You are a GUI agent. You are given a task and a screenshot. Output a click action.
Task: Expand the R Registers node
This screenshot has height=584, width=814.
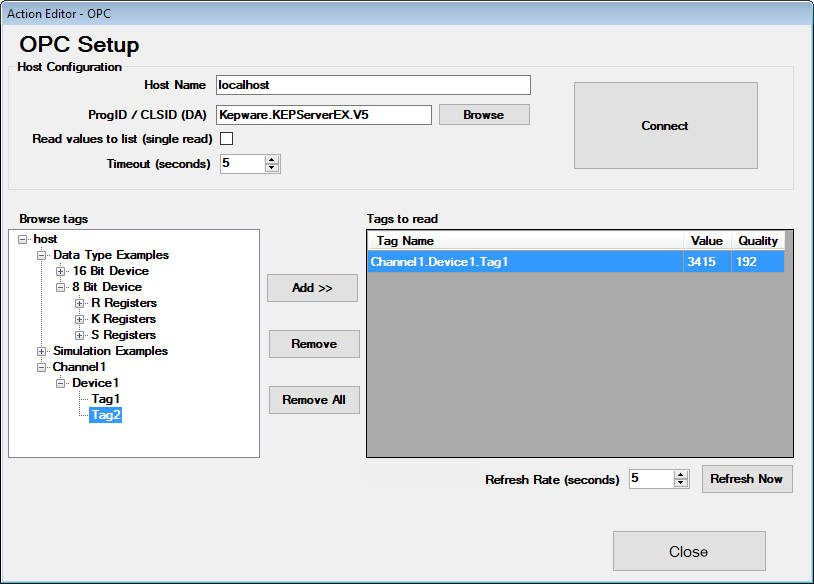[80, 303]
